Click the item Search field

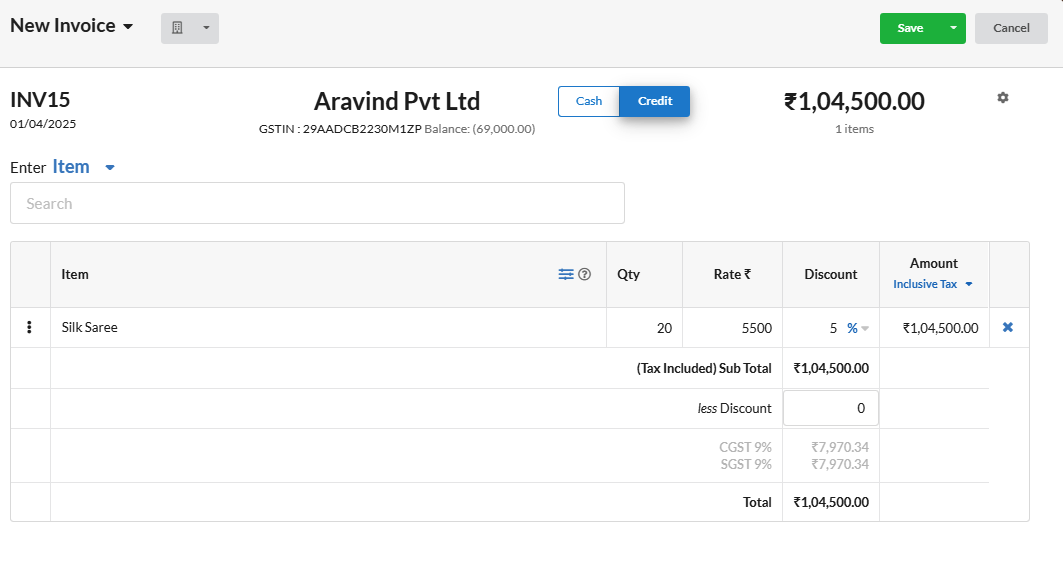(317, 203)
